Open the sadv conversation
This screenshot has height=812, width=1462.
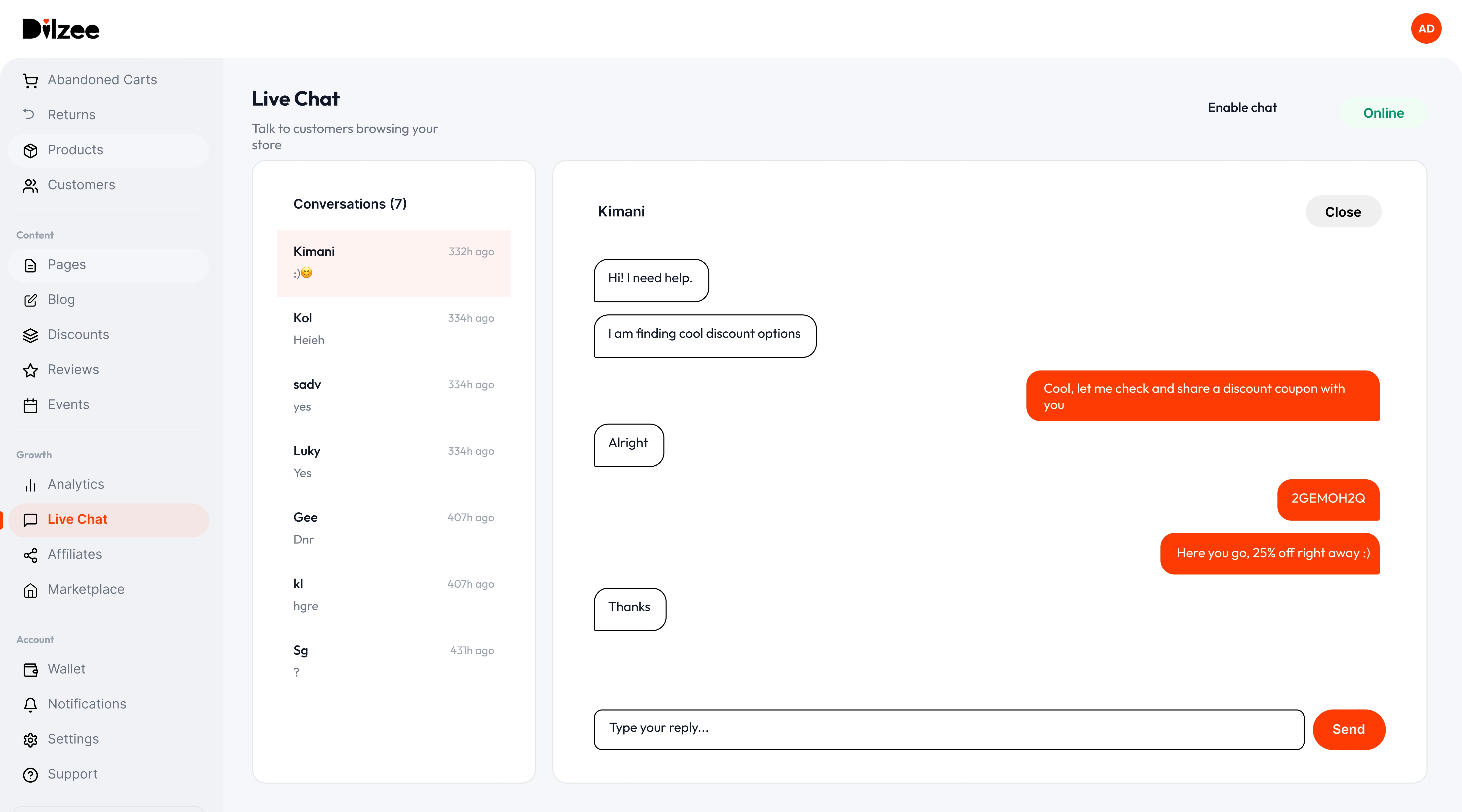pos(393,396)
